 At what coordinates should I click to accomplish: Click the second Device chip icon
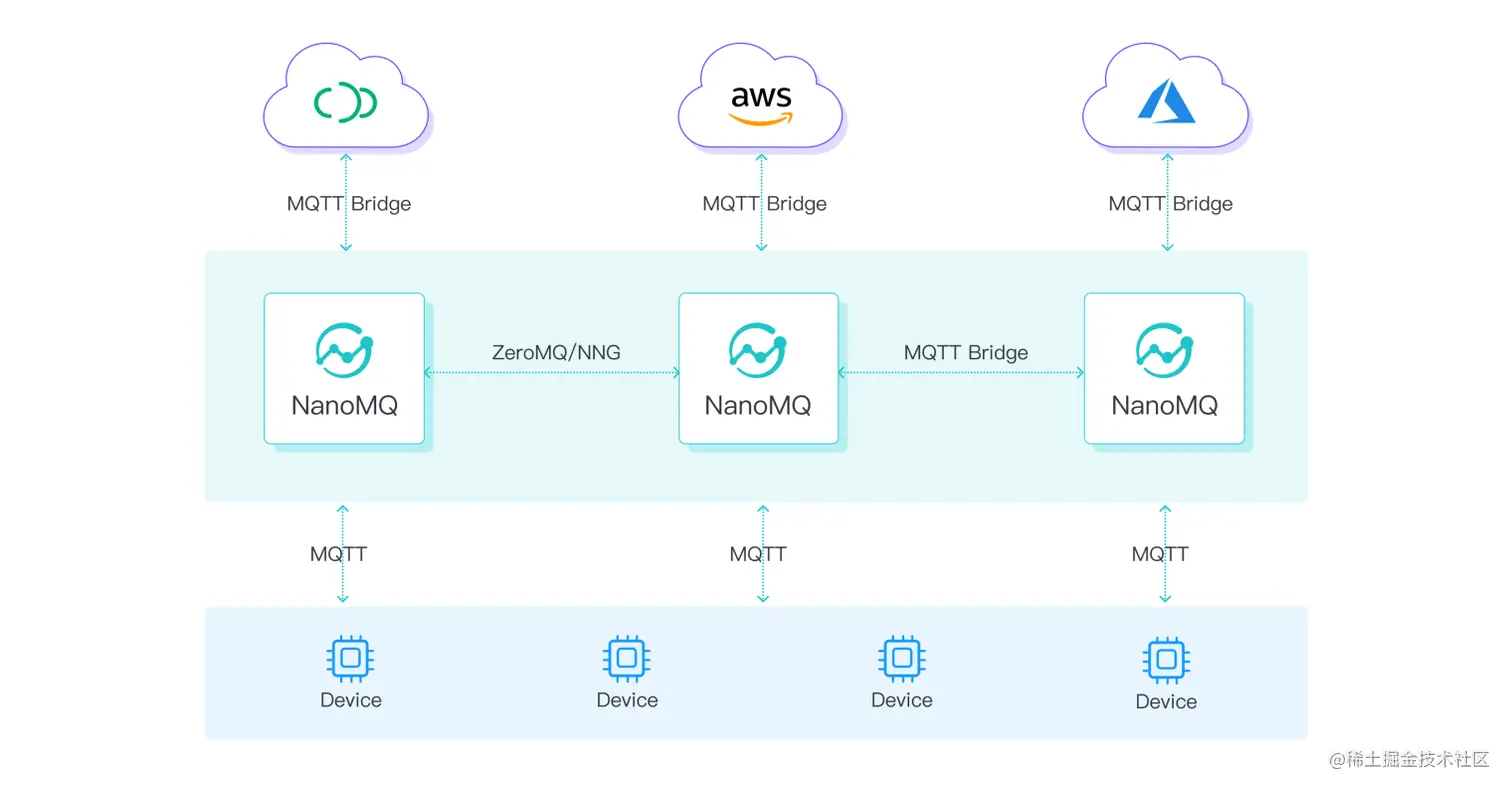click(x=626, y=658)
